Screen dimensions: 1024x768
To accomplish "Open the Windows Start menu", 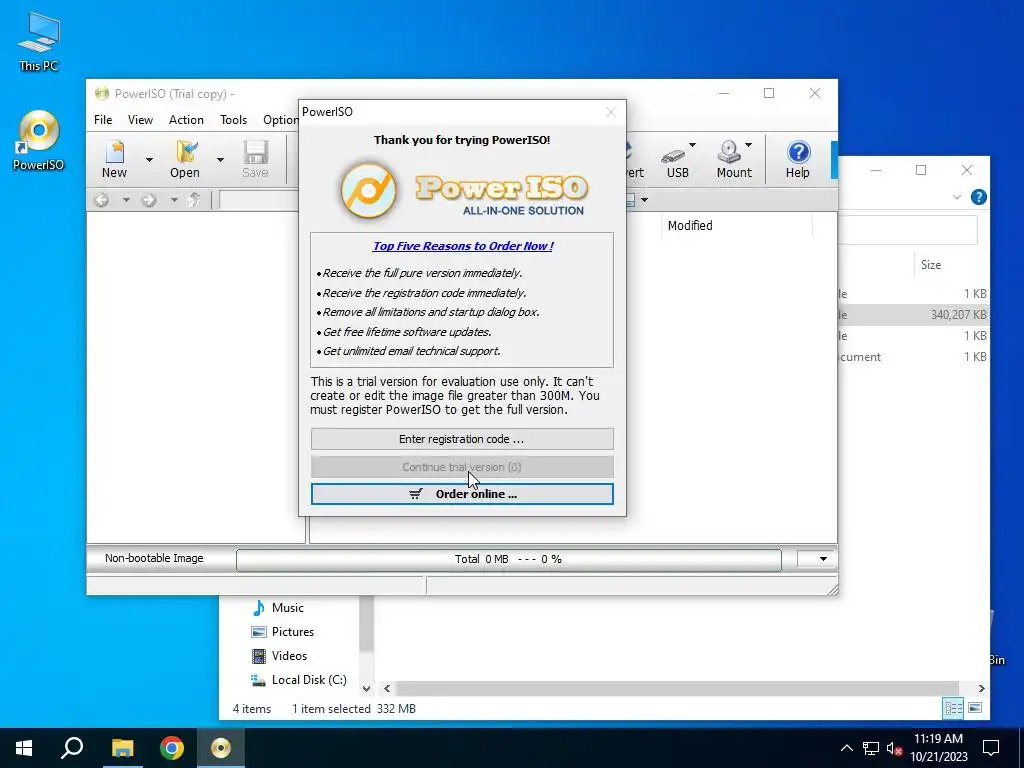I will point(24,748).
